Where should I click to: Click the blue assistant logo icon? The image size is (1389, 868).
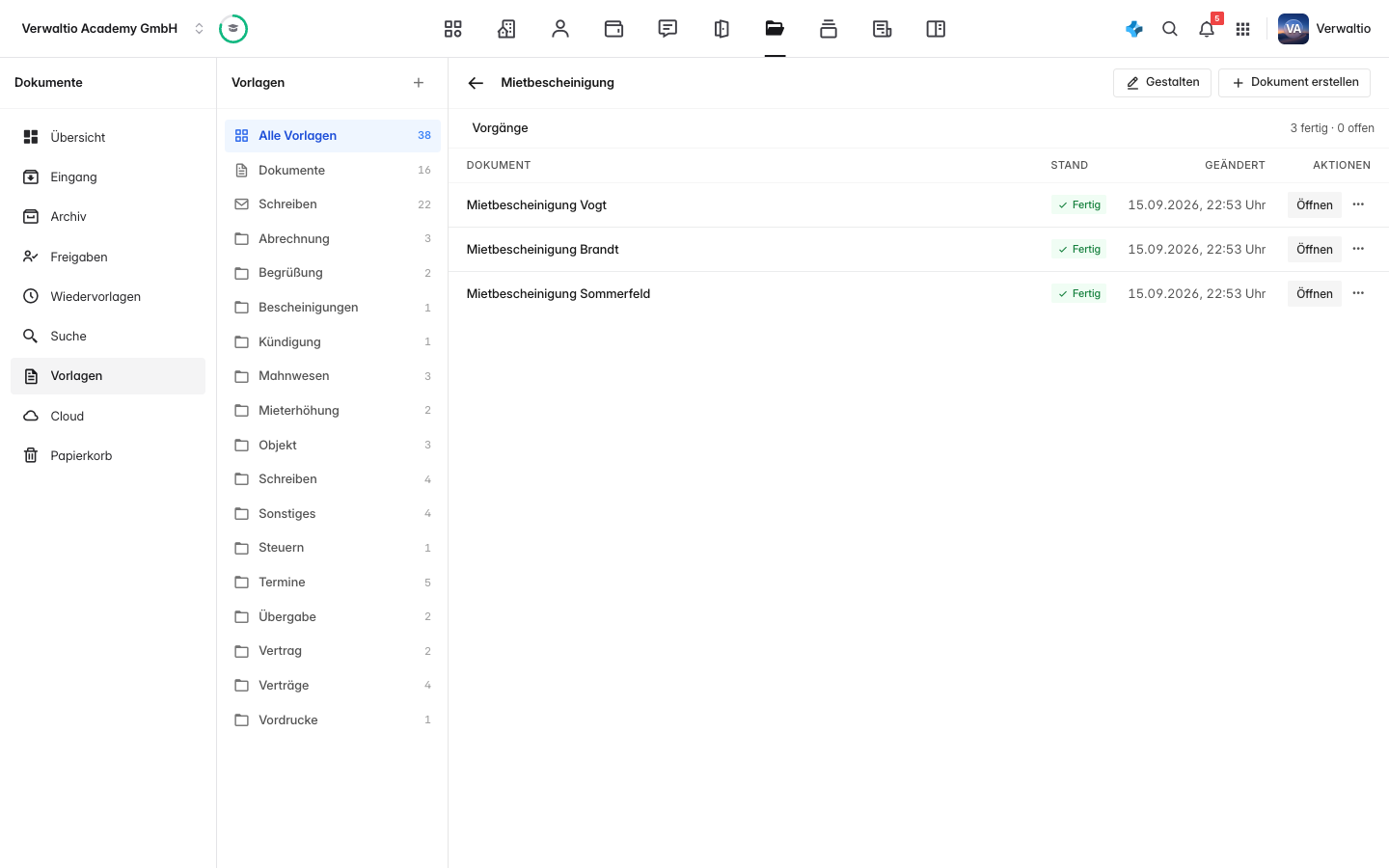(x=1134, y=29)
